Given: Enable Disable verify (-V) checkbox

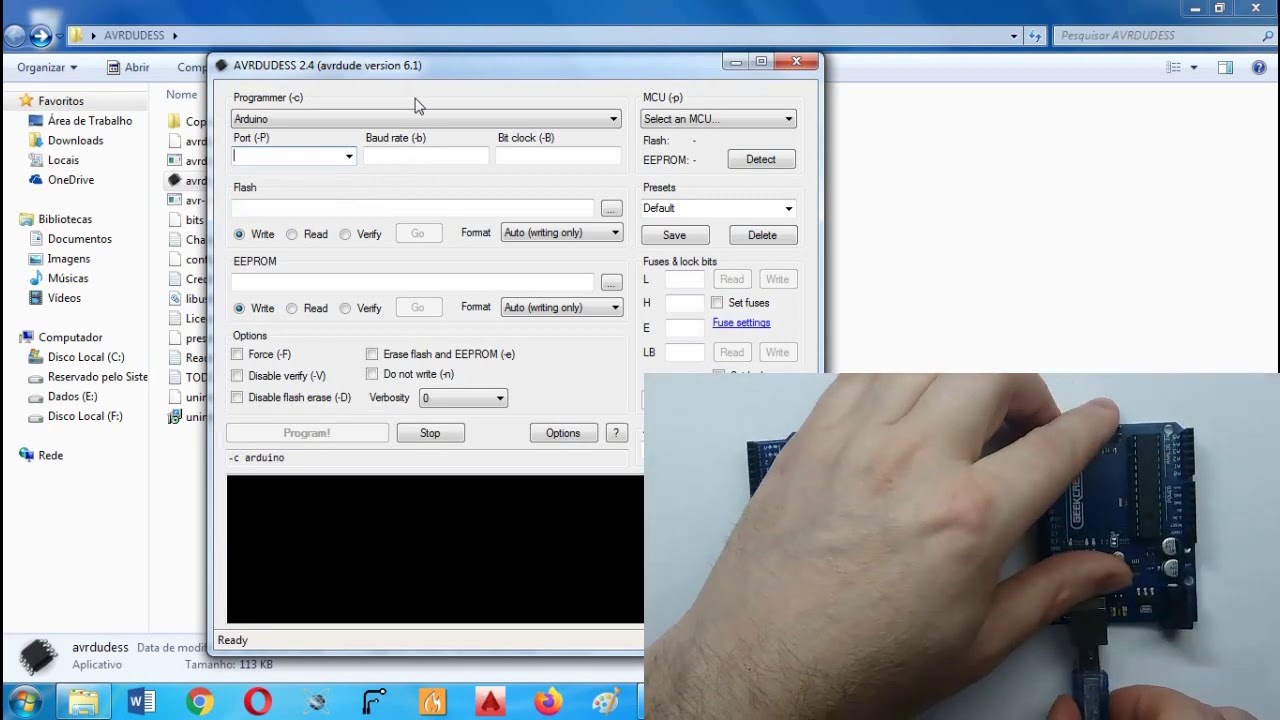Looking at the screenshot, I should click(237, 376).
